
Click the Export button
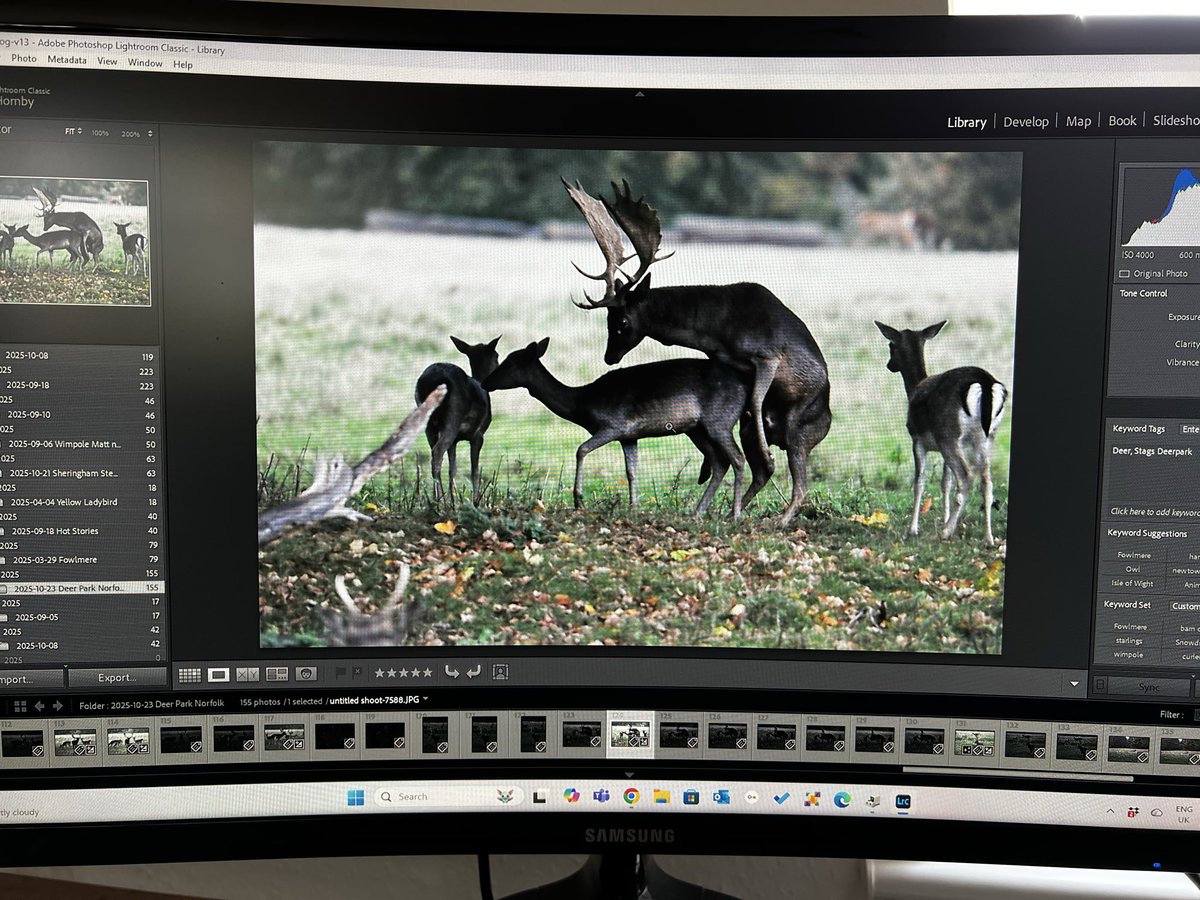click(x=117, y=677)
